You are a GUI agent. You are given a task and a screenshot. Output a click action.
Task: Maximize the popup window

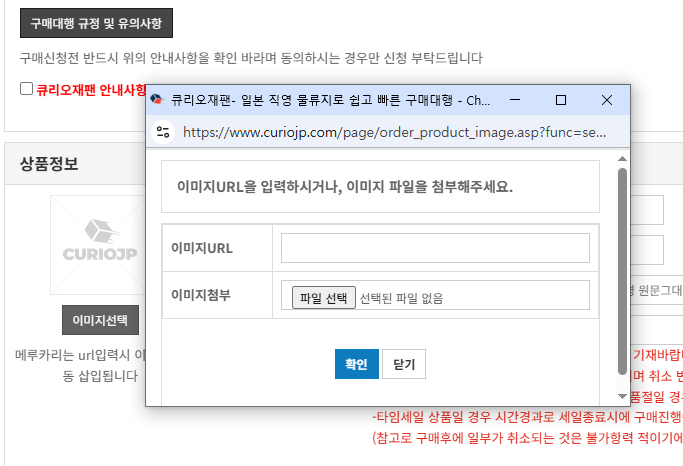pos(561,100)
